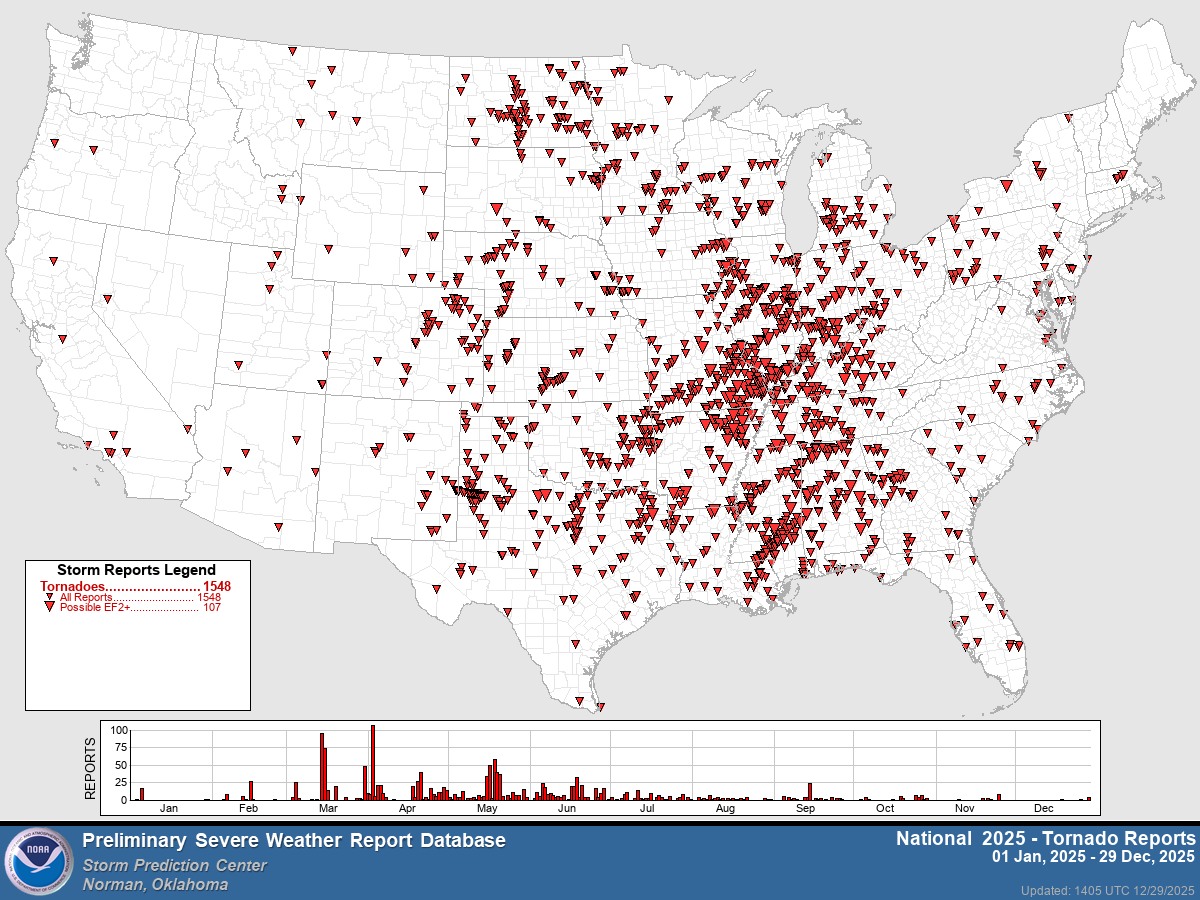The height and width of the screenshot is (900, 1200).
Task: Click the Preliminary Severe Weather Report Database heading
Action: (294, 841)
